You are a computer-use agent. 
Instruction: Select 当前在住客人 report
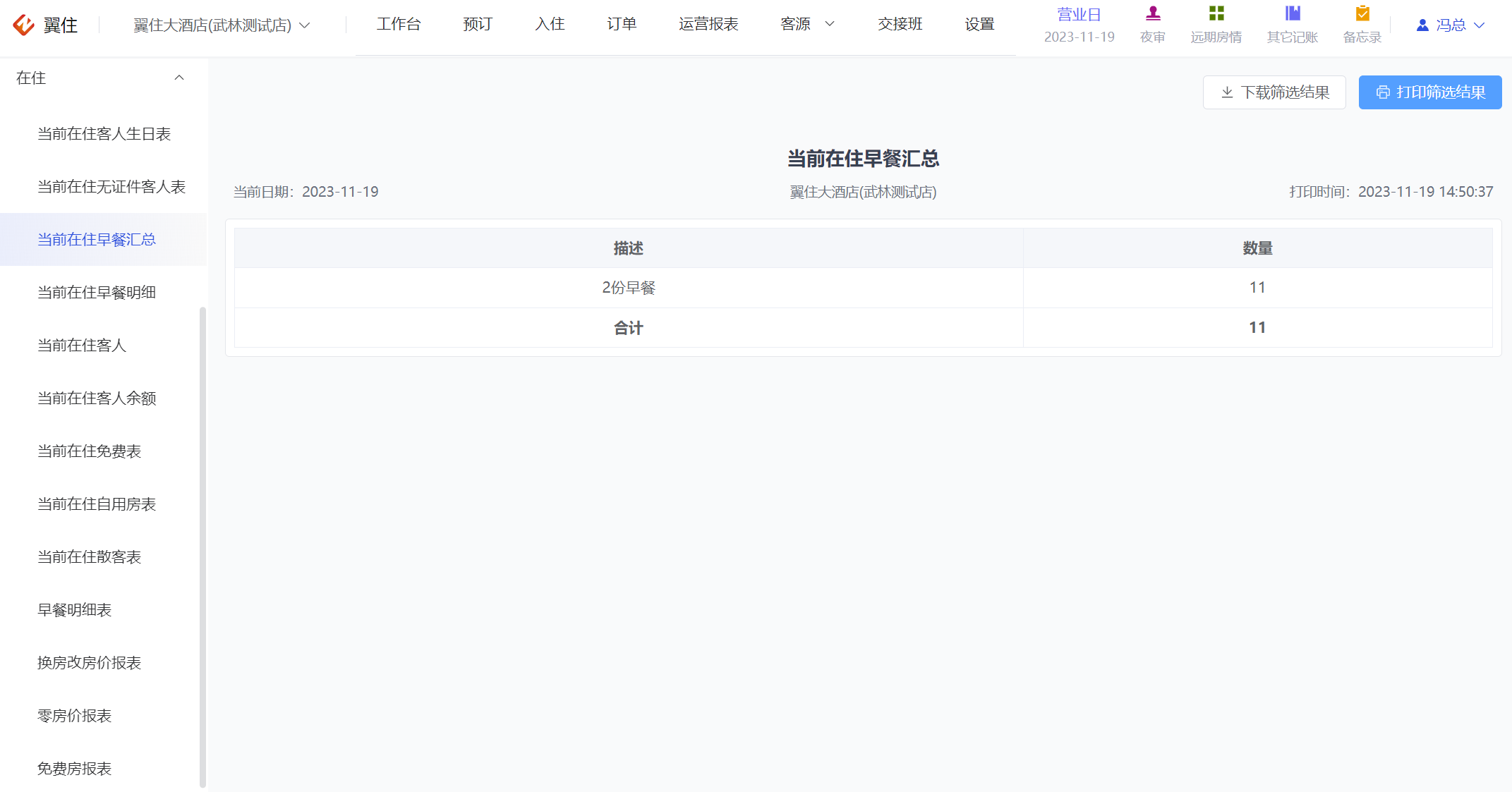(104, 346)
